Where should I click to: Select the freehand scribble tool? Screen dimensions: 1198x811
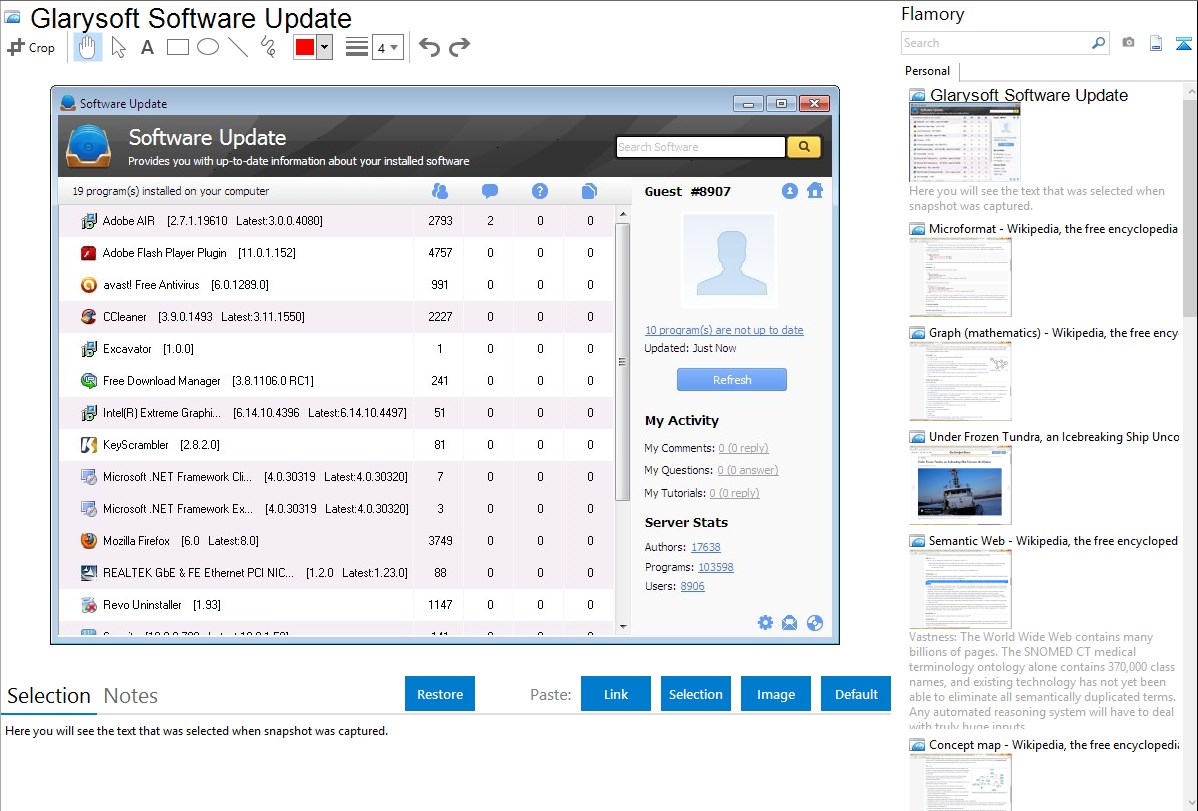coord(268,47)
